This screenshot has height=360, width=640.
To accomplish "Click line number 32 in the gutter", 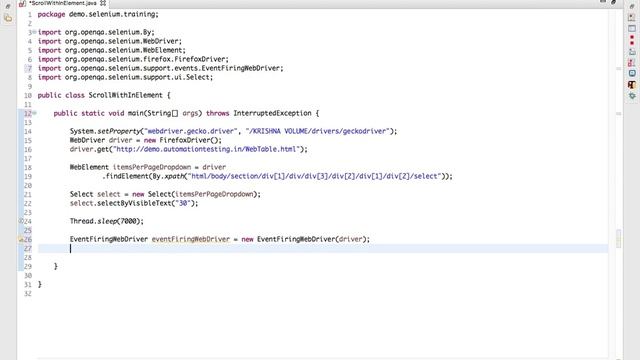I will [27, 293].
